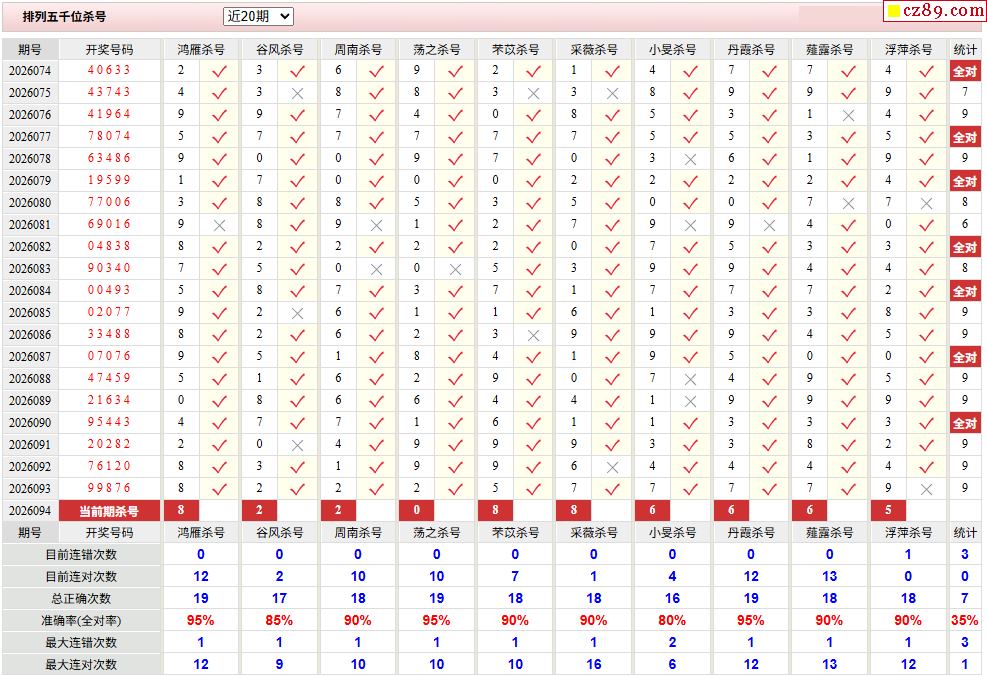Click the cz89.com site logo

pos(934,11)
